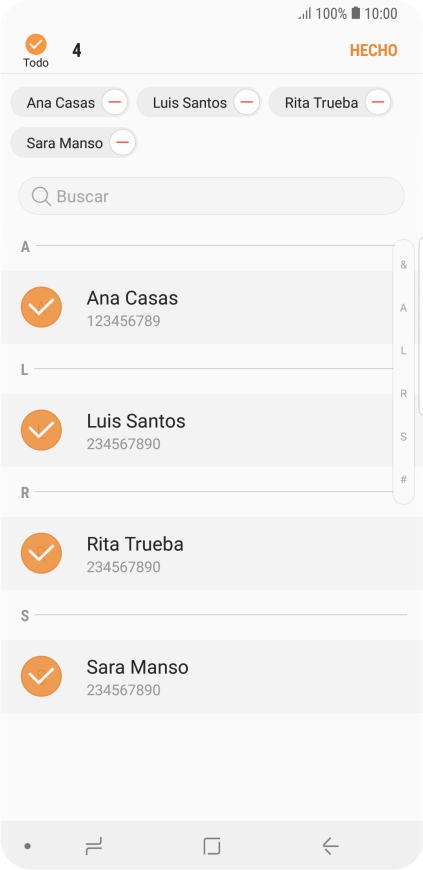Screen dimensions: 423x870
Task: Tap the Android back arrow icon
Action: pyautogui.click(x=330, y=846)
